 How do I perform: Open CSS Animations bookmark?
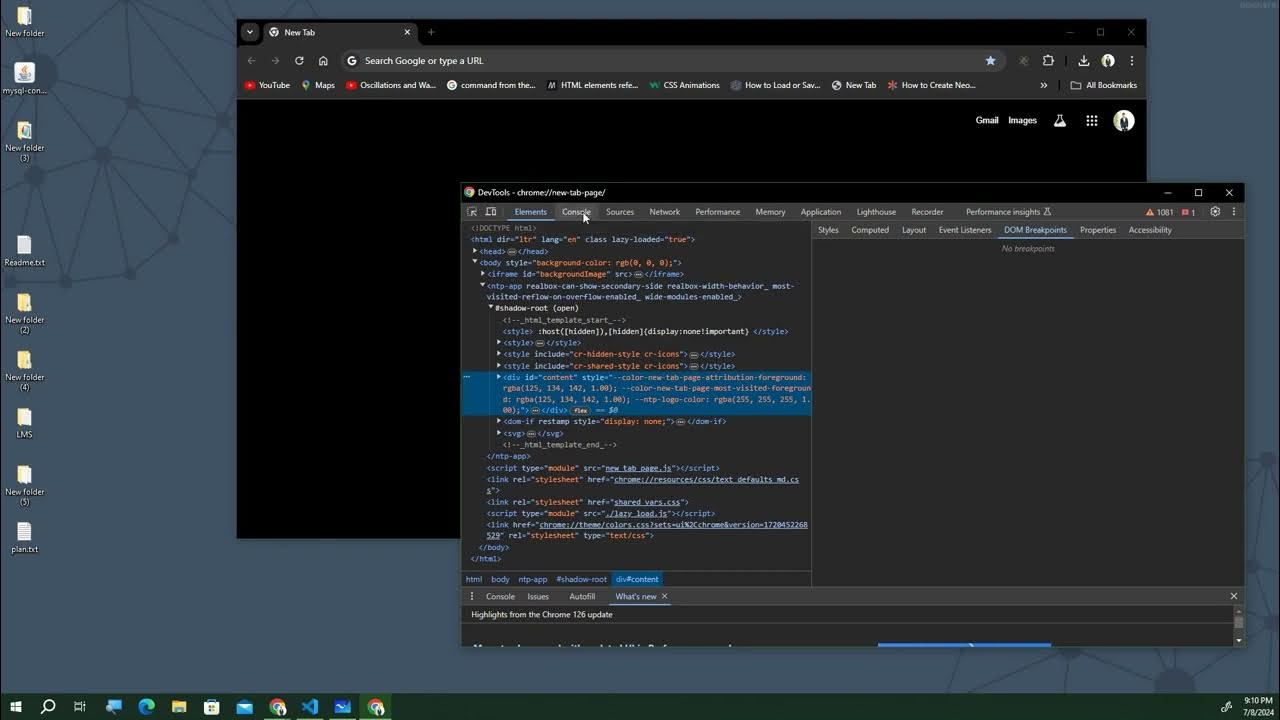[x=684, y=85]
